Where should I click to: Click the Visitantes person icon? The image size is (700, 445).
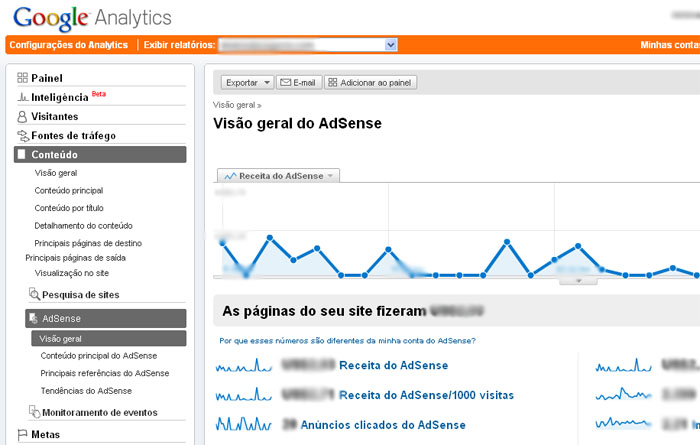[x=22, y=116]
